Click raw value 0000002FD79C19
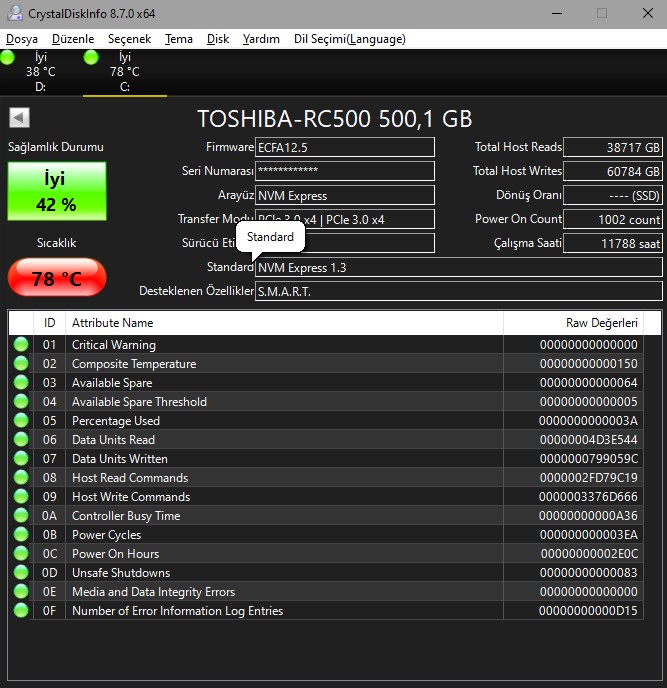The image size is (667, 688). click(x=589, y=478)
